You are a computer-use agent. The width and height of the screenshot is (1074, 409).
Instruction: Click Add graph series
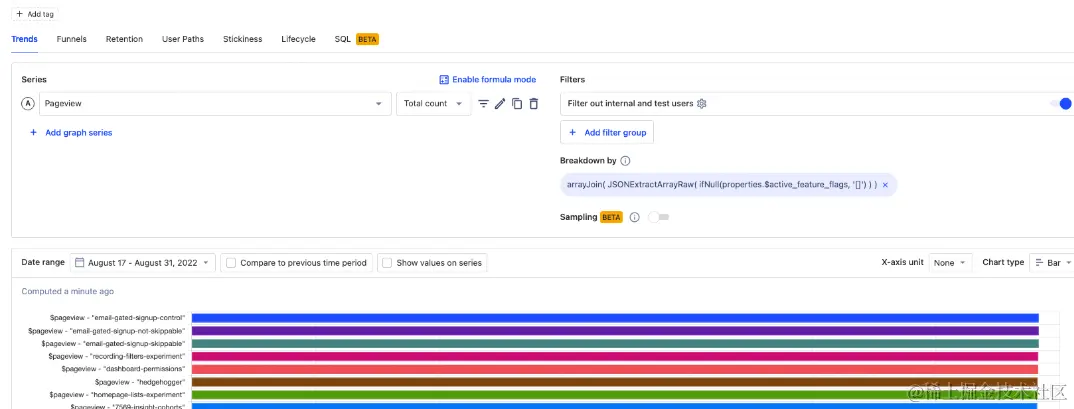click(x=71, y=133)
